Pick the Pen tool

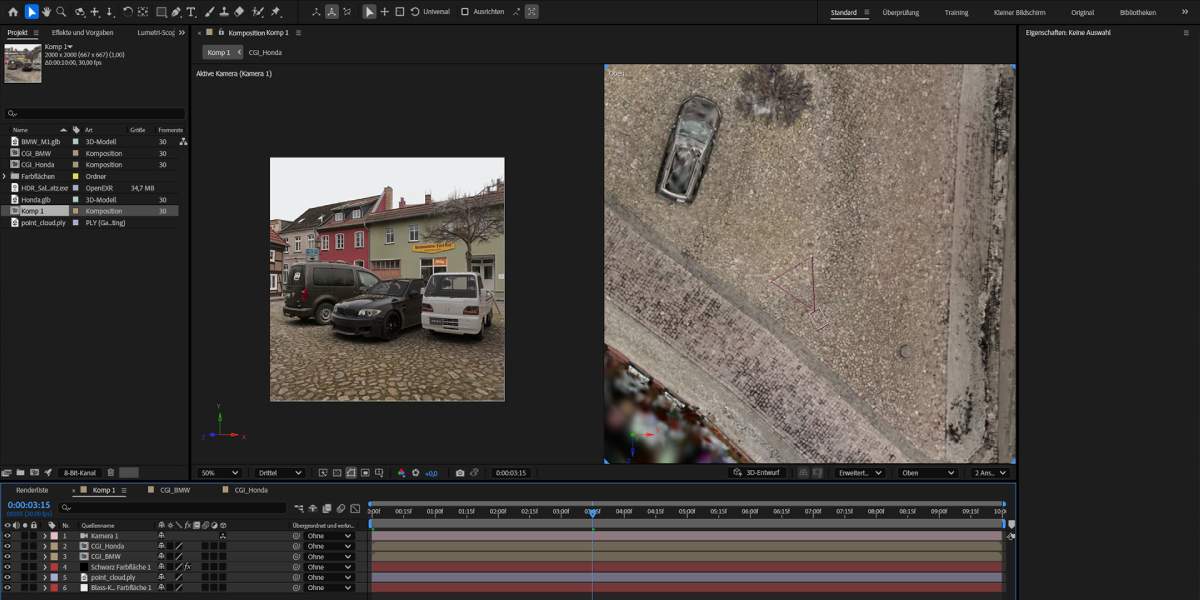pos(176,12)
